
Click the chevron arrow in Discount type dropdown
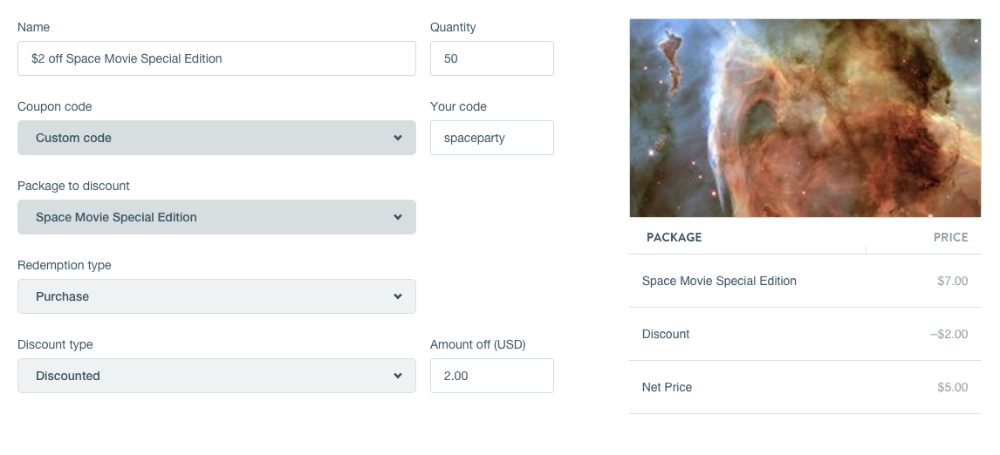pos(397,376)
